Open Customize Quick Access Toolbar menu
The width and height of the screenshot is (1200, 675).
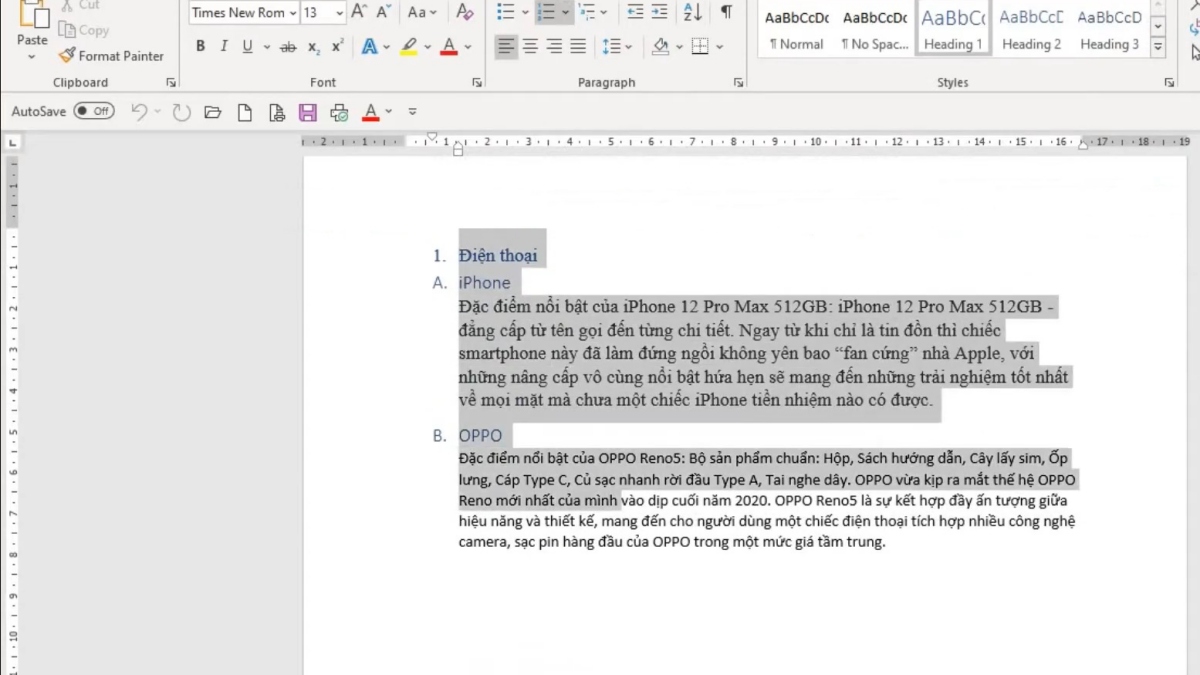(413, 111)
